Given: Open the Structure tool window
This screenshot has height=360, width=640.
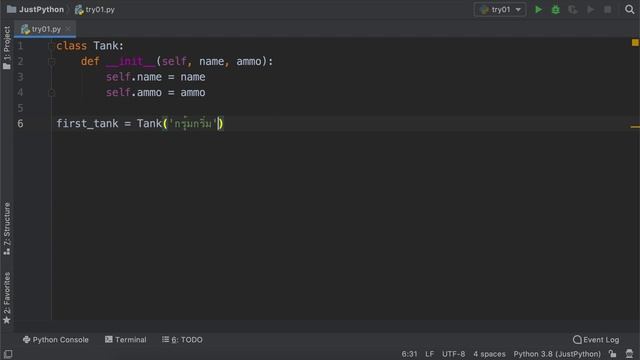Looking at the screenshot, I should pyautogui.click(x=7, y=229).
